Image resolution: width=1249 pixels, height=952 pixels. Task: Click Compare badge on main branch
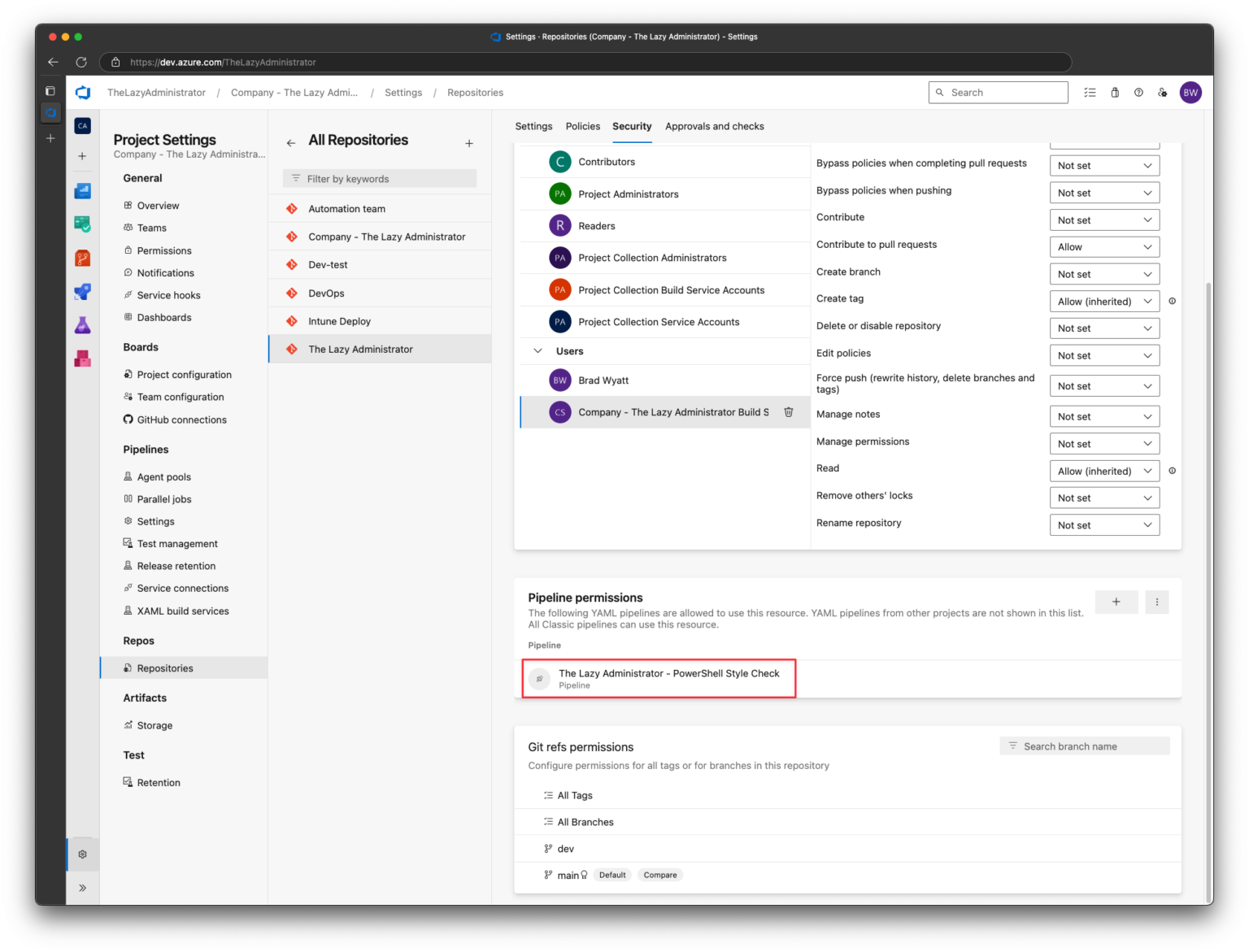[x=660, y=876]
